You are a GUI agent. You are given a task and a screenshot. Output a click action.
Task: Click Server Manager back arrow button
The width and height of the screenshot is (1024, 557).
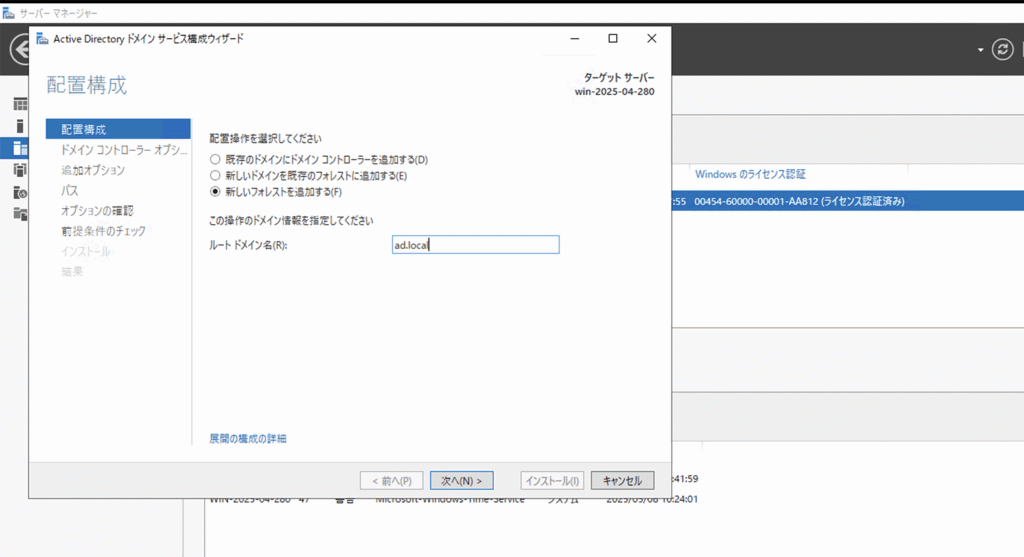tap(20, 50)
